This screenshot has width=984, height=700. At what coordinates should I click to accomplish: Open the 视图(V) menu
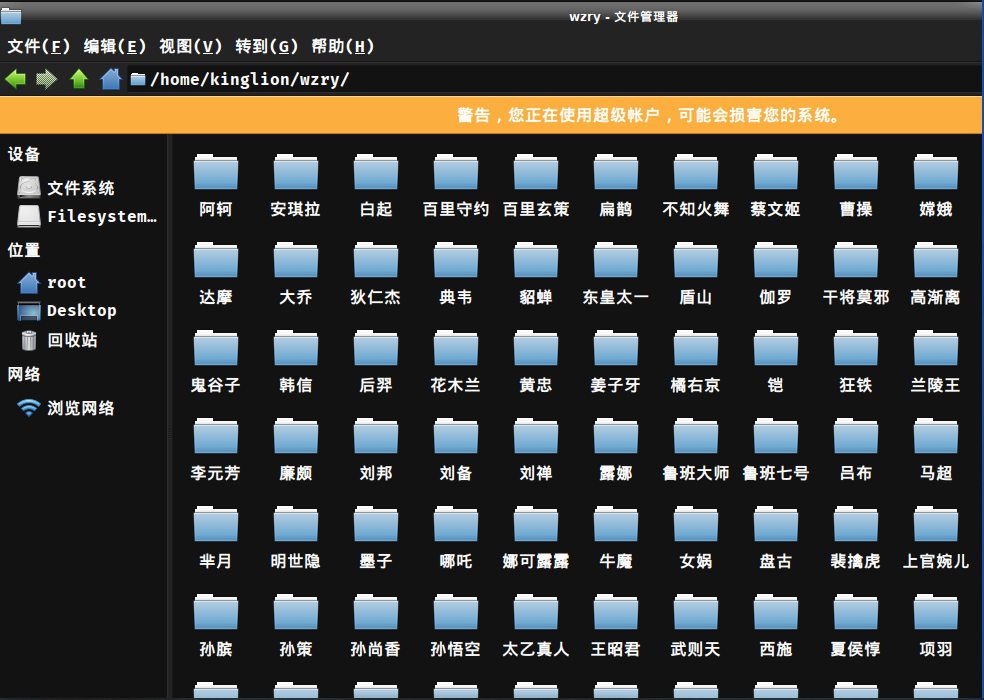click(x=190, y=46)
